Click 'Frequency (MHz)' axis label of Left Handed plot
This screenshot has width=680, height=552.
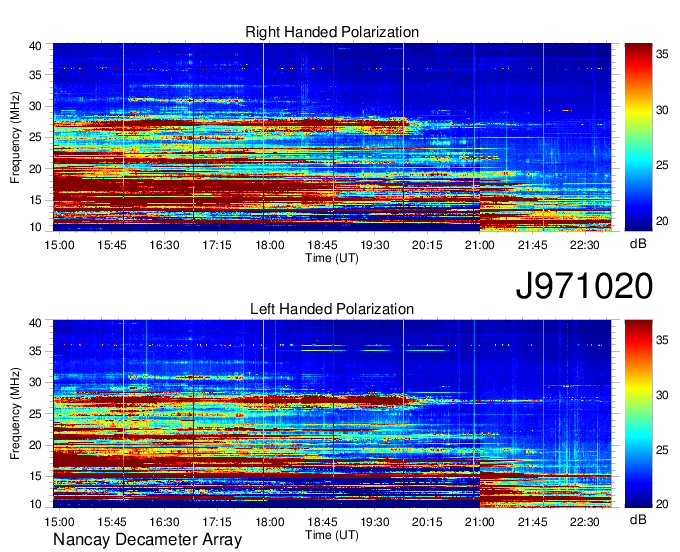coord(15,414)
